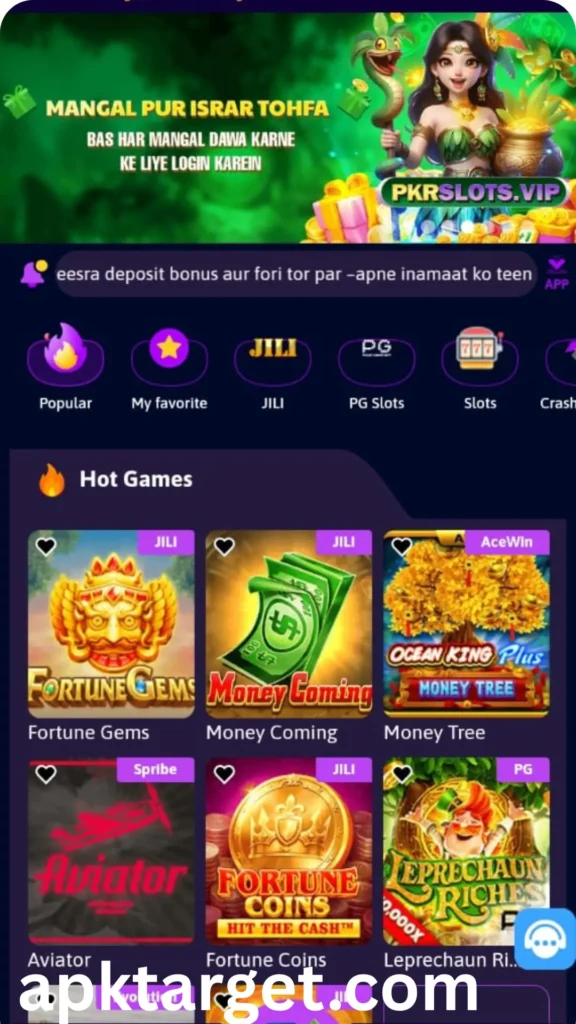
Task: Play the Aviator game tile
Action: click(111, 851)
